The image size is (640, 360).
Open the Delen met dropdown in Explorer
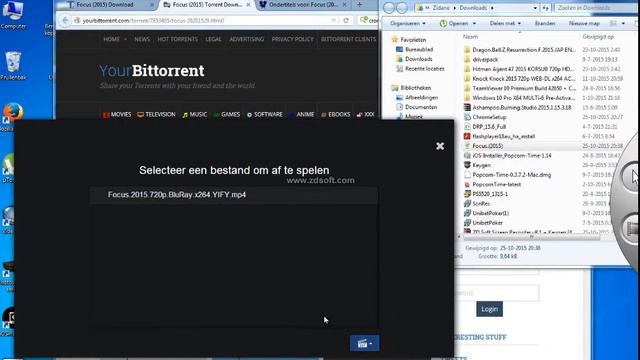point(505,23)
